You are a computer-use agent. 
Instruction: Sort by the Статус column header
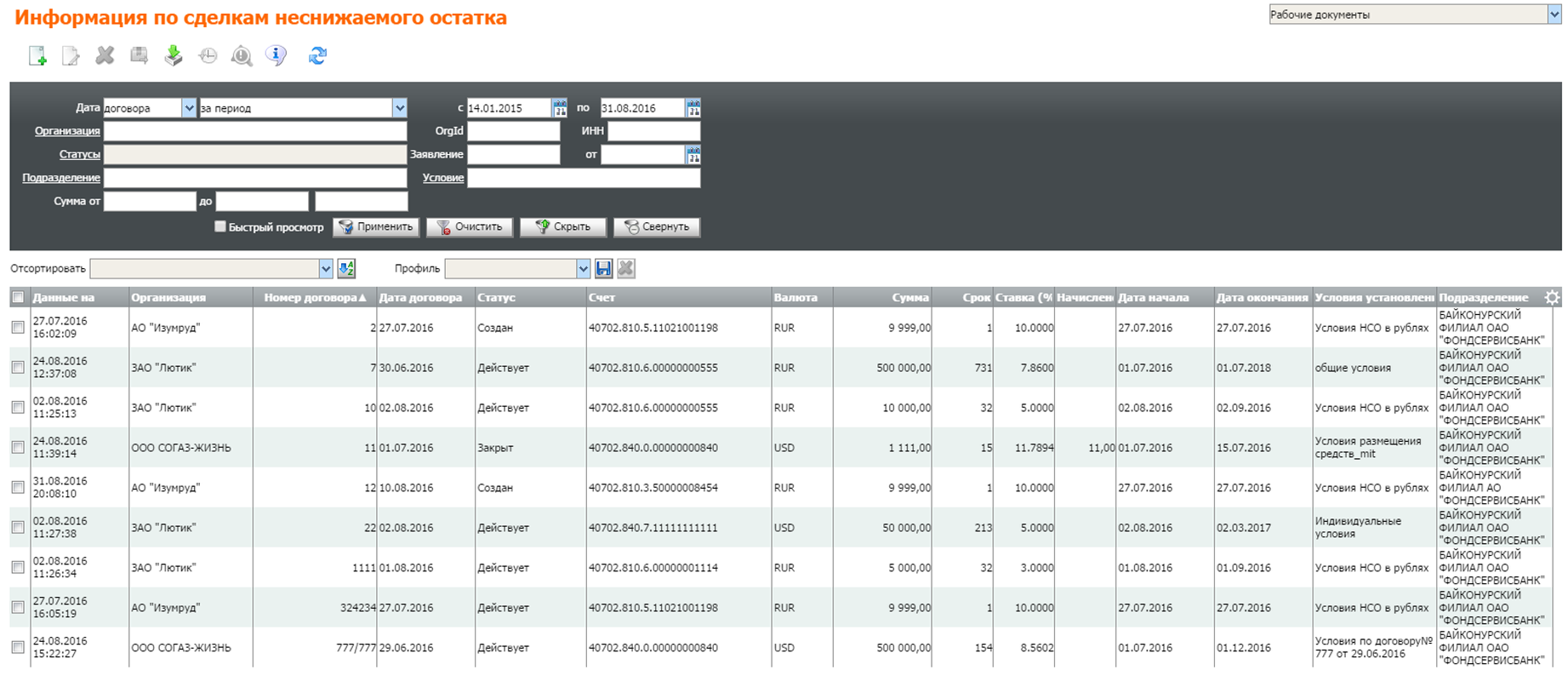coord(530,298)
